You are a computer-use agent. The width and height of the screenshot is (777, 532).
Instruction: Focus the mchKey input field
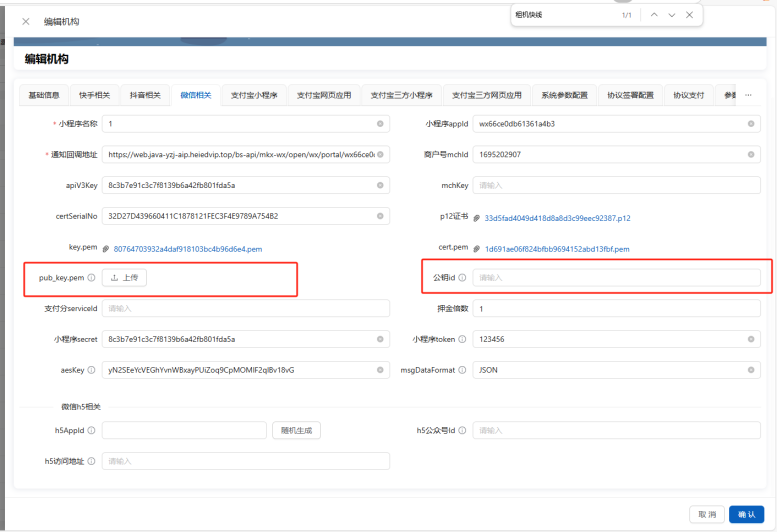click(616, 185)
